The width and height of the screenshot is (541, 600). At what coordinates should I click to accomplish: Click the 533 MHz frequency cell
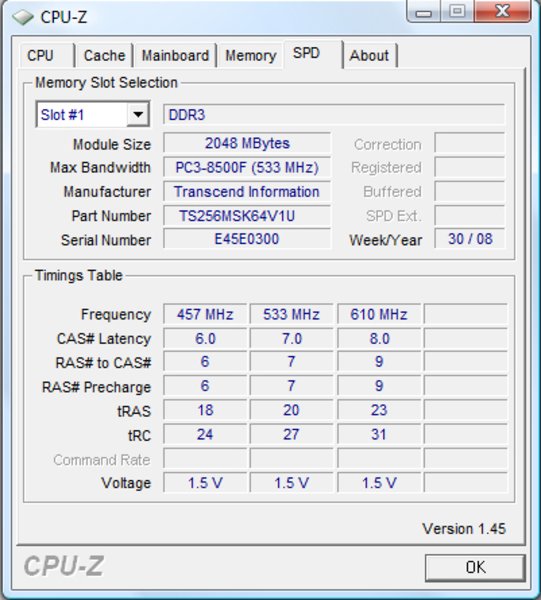(x=291, y=314)
